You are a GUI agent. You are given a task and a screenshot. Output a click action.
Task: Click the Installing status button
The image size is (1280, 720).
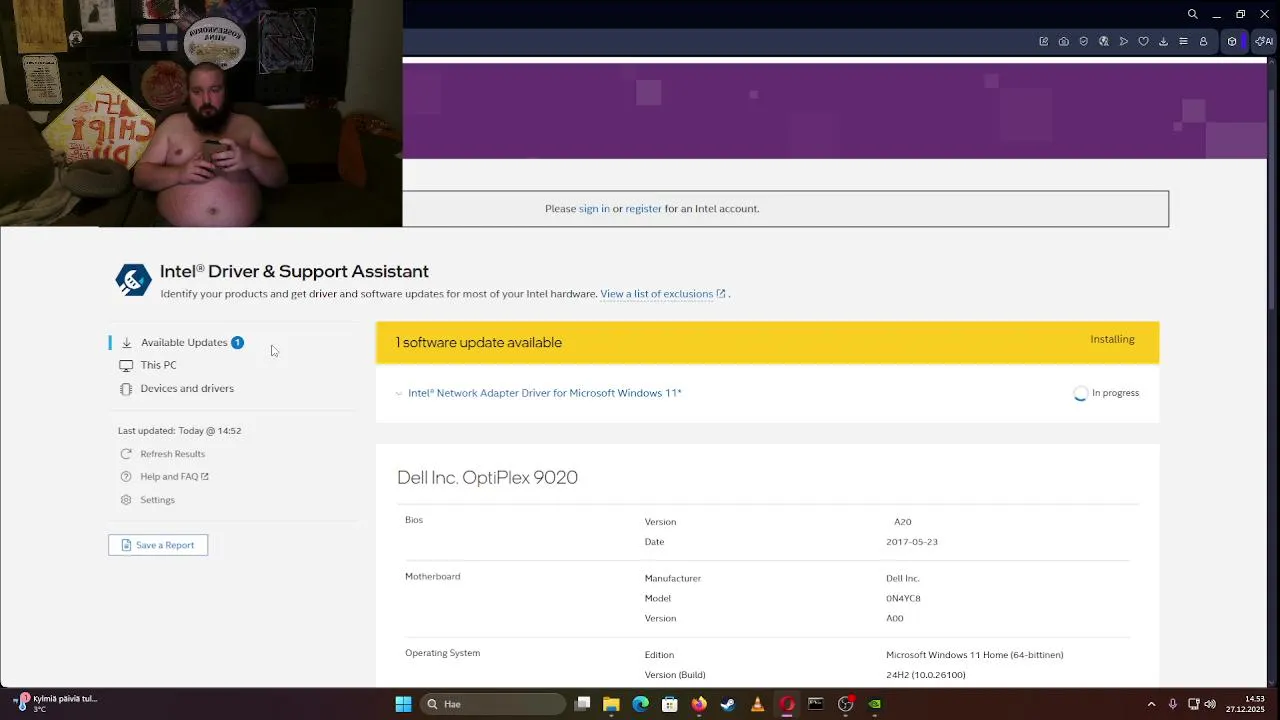click(x=1112, y=339)
